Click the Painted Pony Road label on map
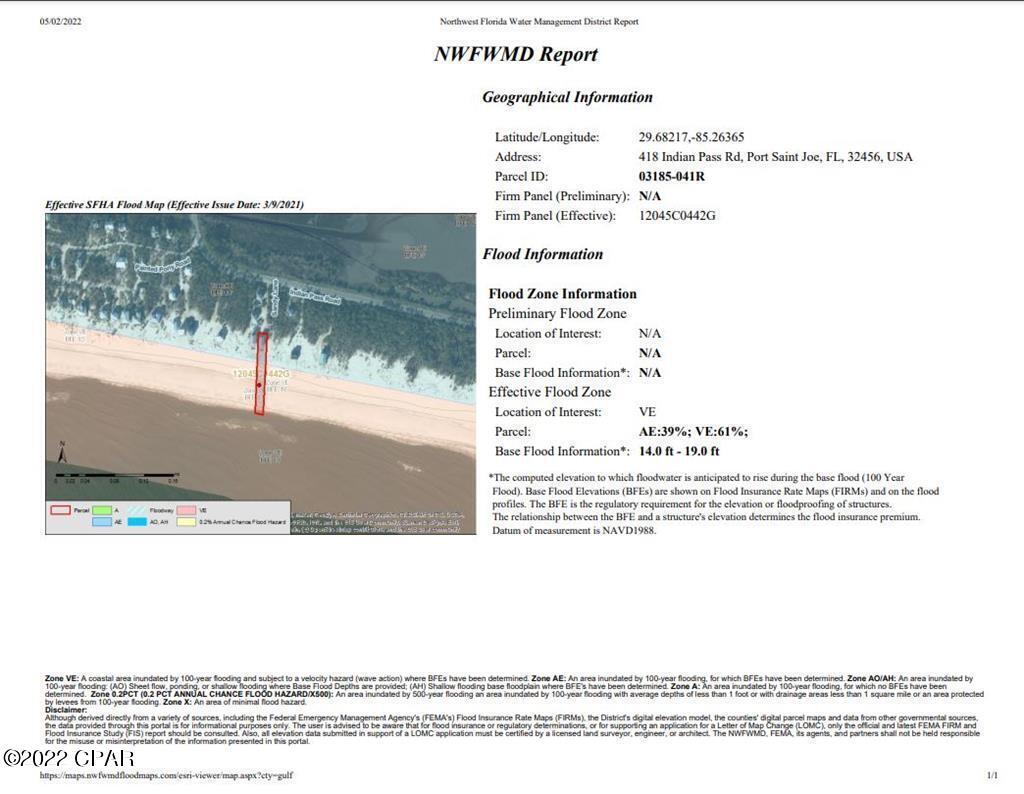Image resolution: width=1024 pixels, height=794 pixels. [162, 267]
